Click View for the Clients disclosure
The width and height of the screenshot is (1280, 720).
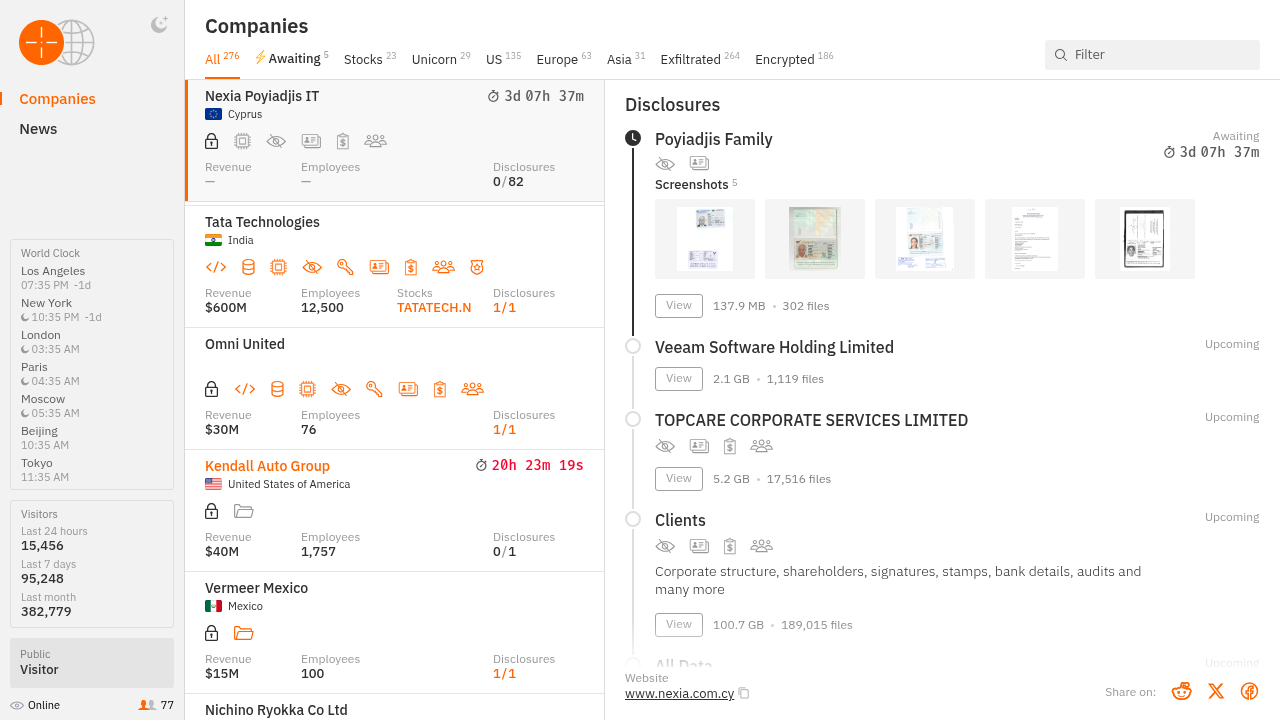679,625
